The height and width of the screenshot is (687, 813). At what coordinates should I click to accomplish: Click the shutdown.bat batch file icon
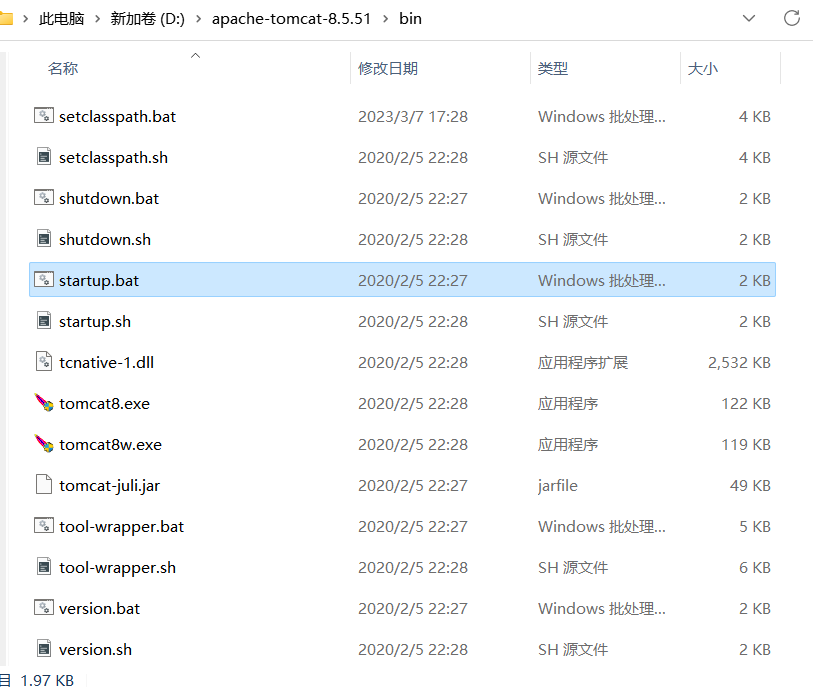(44, 198)
